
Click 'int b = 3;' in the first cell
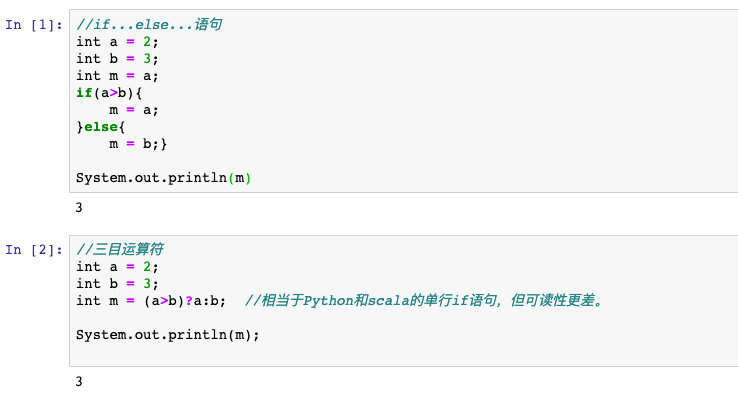(x=117, y=59)
